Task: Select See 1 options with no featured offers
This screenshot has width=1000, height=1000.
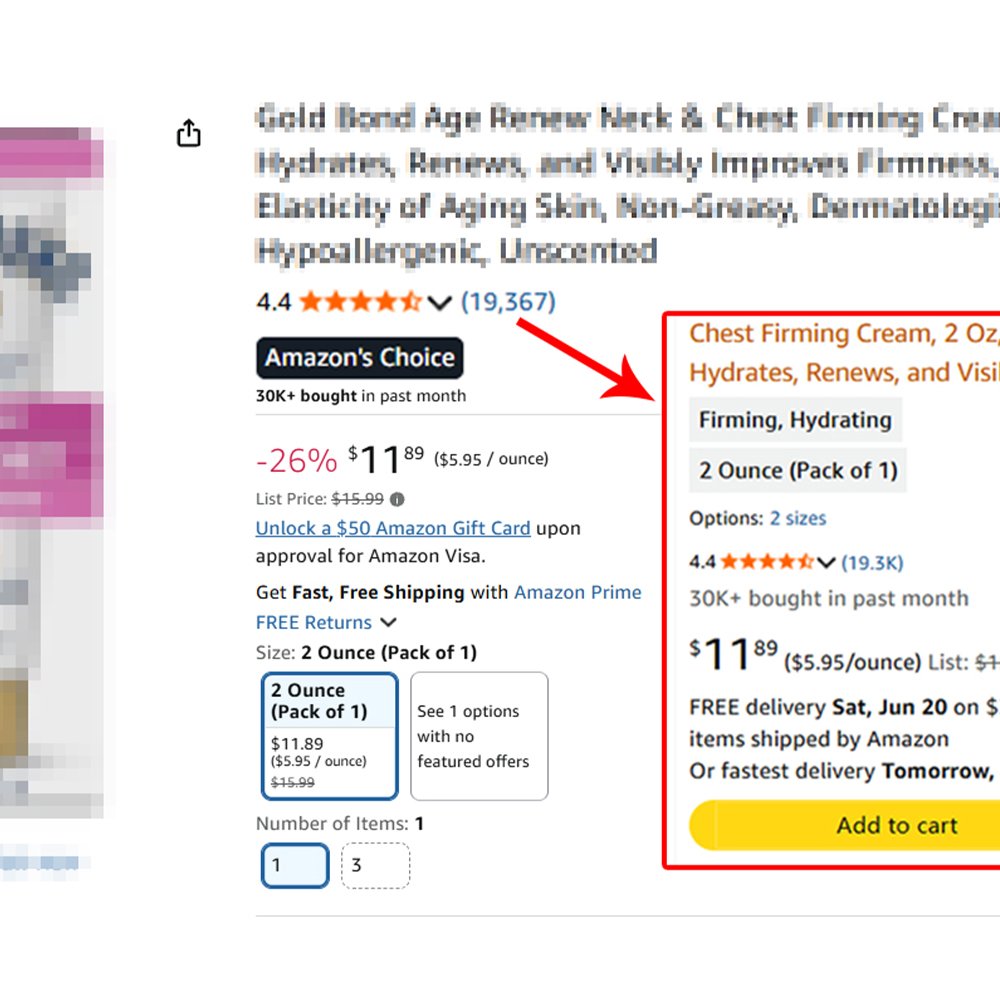Action: (479, 736)
